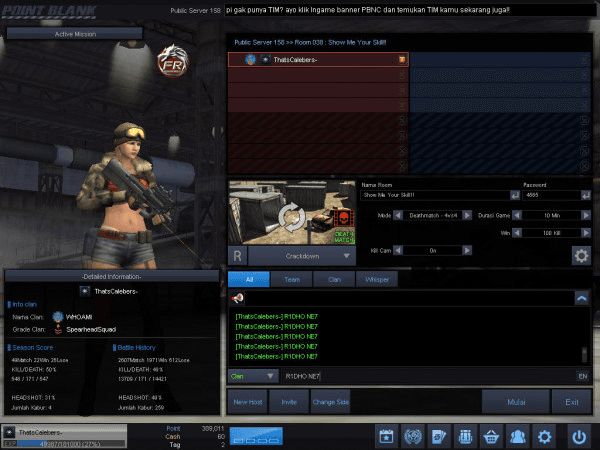Click clan emblem in ThatsCalebers- room slot
Screen dimensions: 600x450
[x=250, y=60]
